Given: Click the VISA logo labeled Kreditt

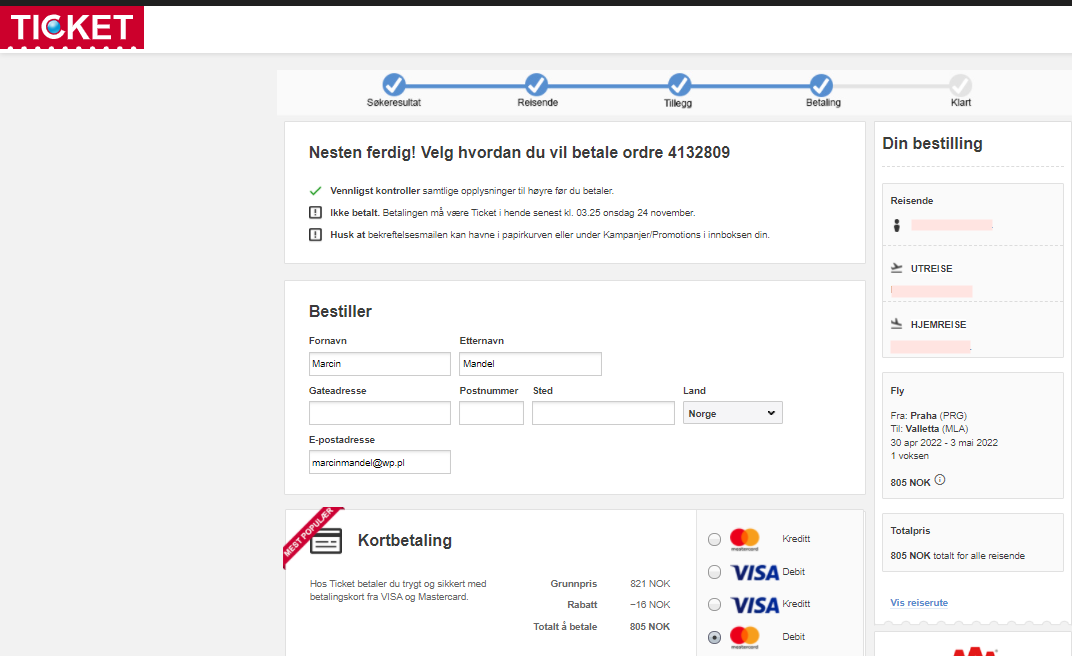Looking at the screenshot, I should (x=755, y=605).
